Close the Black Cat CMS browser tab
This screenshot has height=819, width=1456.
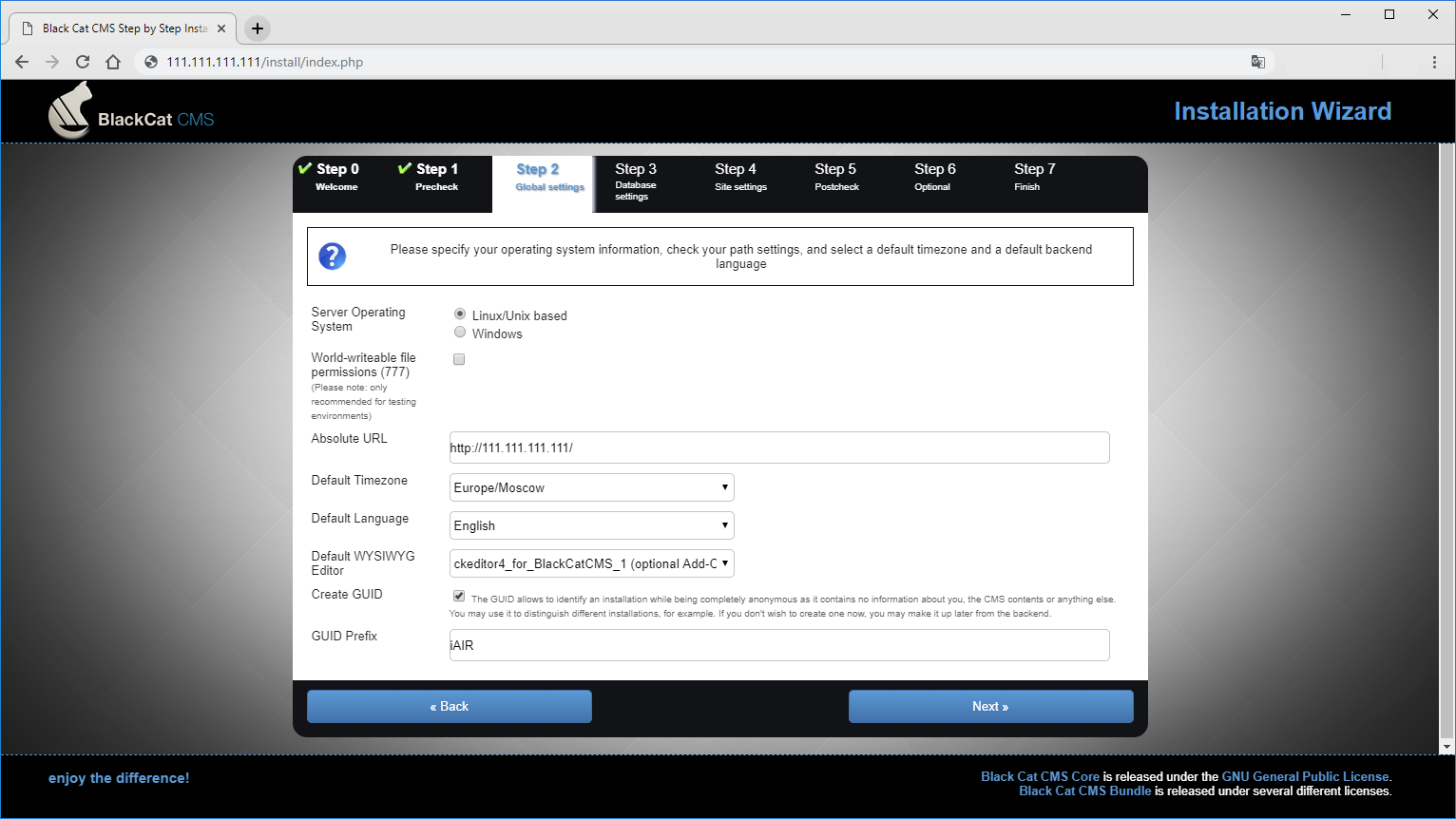221,29
